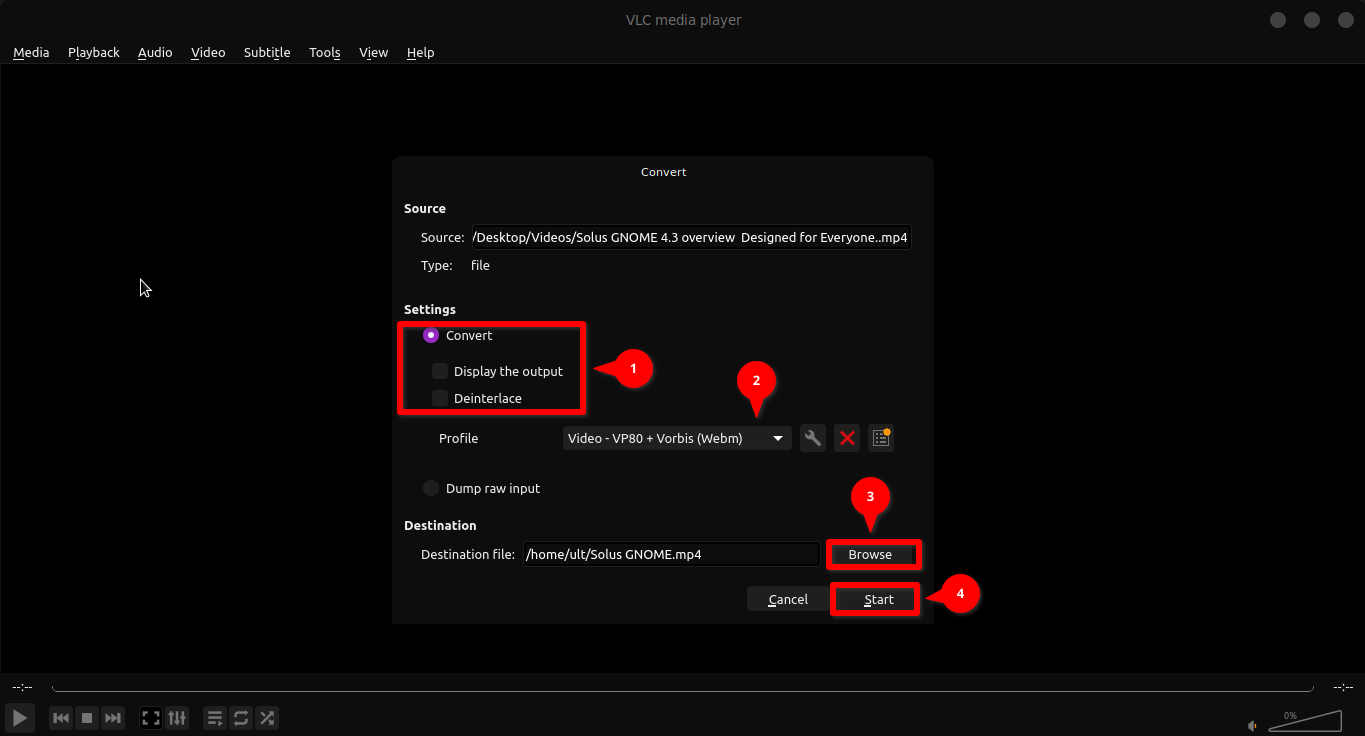Tick the Deinterlace checkbox
This screenshot has height=736, width=1365.
(x=440, y=398)
